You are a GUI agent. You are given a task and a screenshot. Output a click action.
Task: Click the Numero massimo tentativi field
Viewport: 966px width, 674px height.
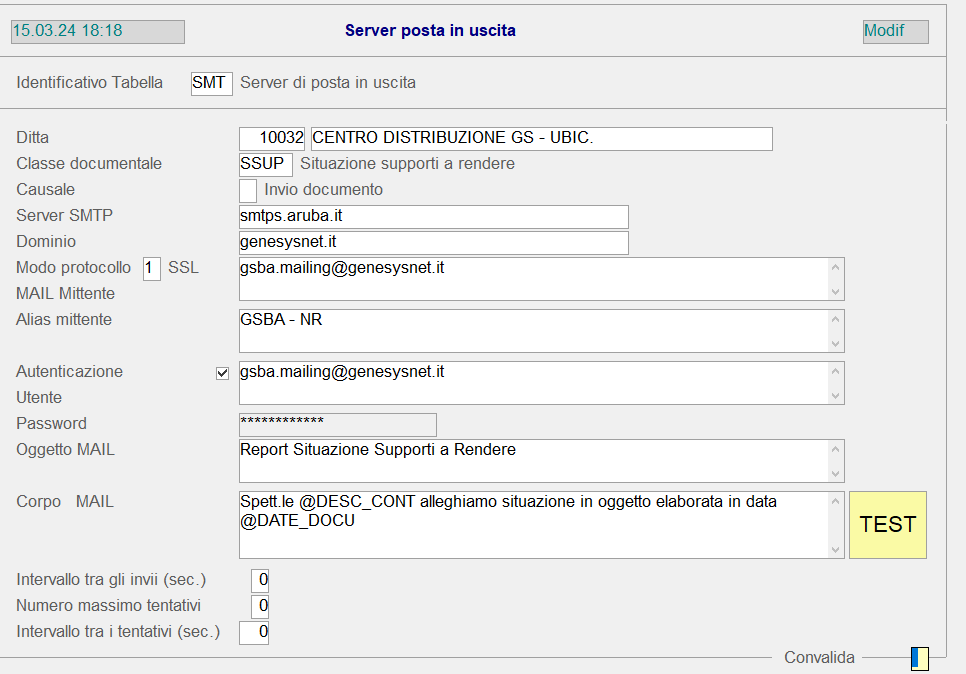pos(260,607)
